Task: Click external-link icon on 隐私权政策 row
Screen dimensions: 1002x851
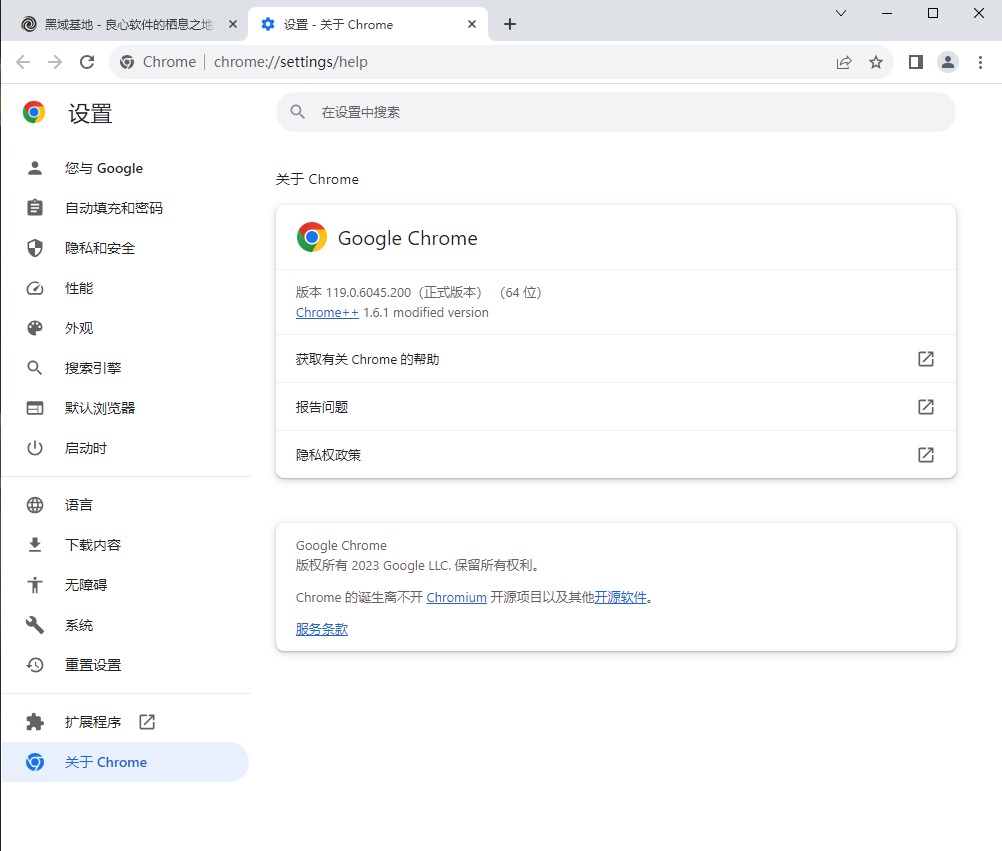Action: tap(926, 455)
